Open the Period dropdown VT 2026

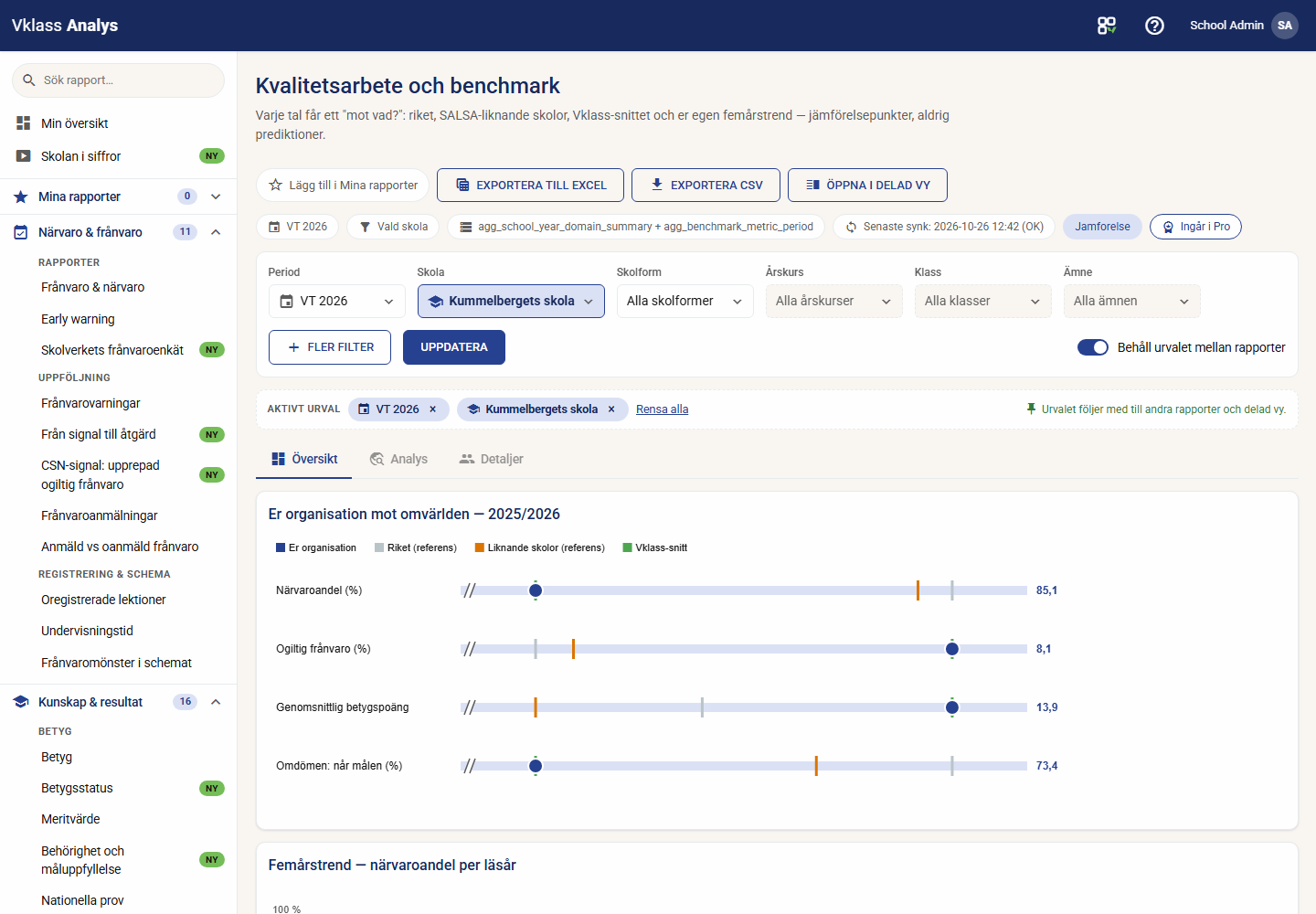[337, 302]
